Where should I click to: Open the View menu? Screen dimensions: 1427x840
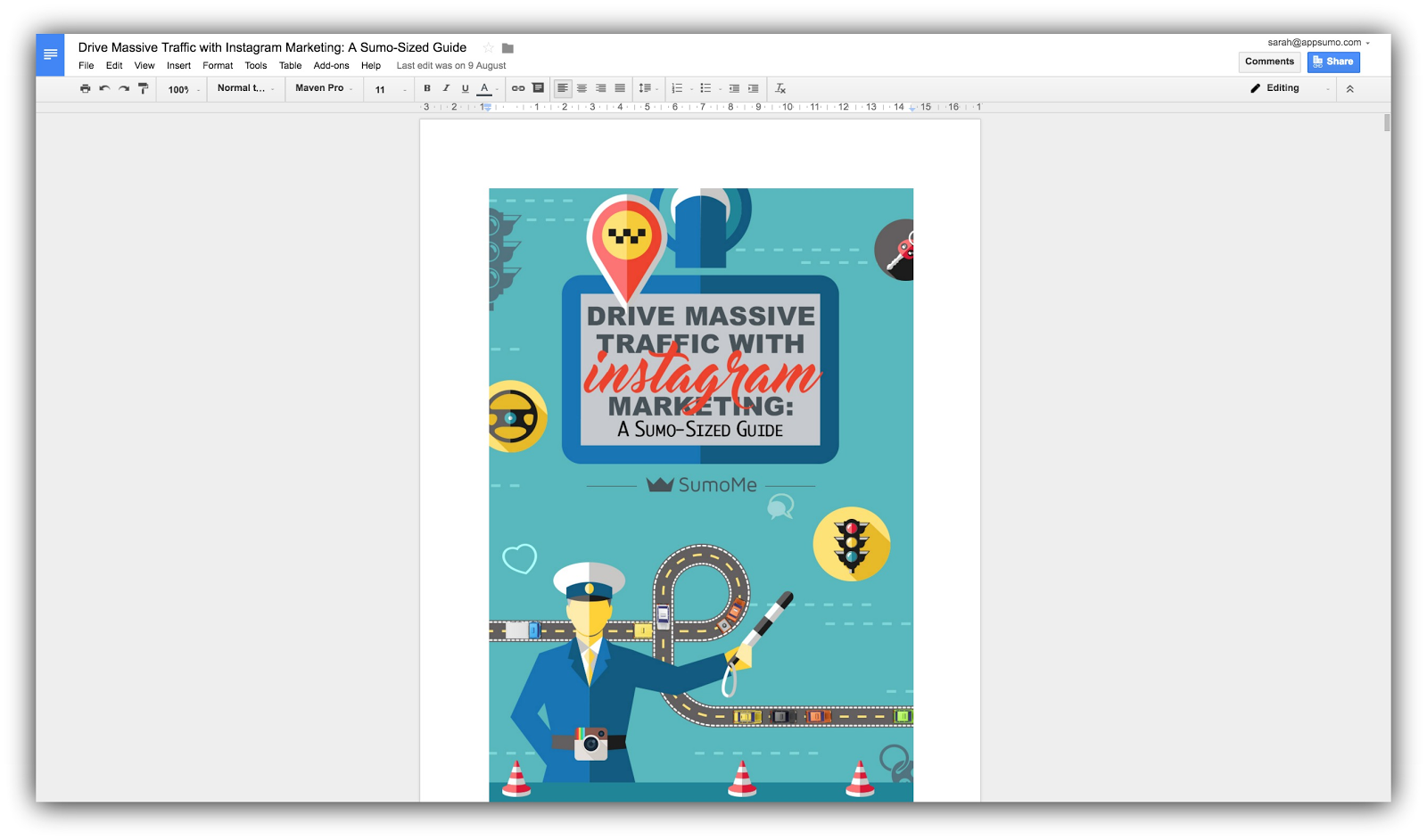tap(144, 66)
